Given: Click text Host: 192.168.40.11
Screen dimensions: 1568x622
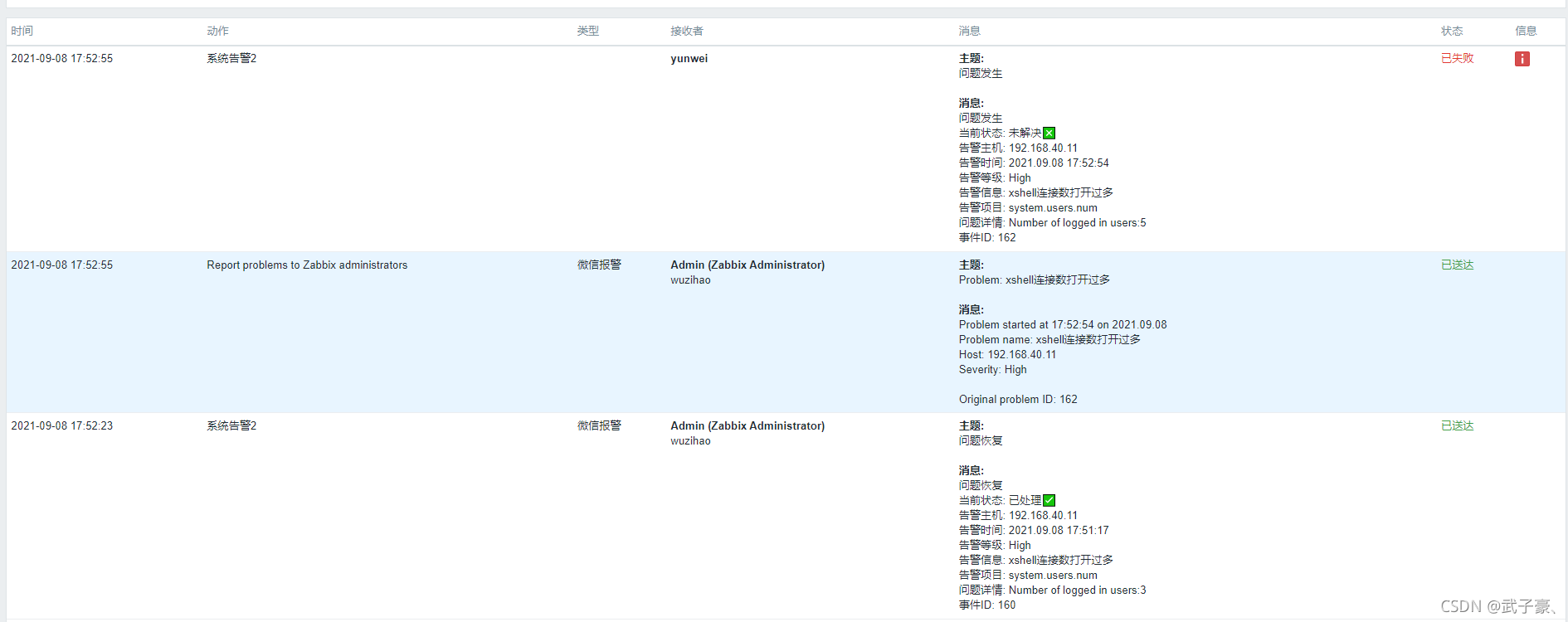Looking at the screenshot, I should [x=1007, y=355].
